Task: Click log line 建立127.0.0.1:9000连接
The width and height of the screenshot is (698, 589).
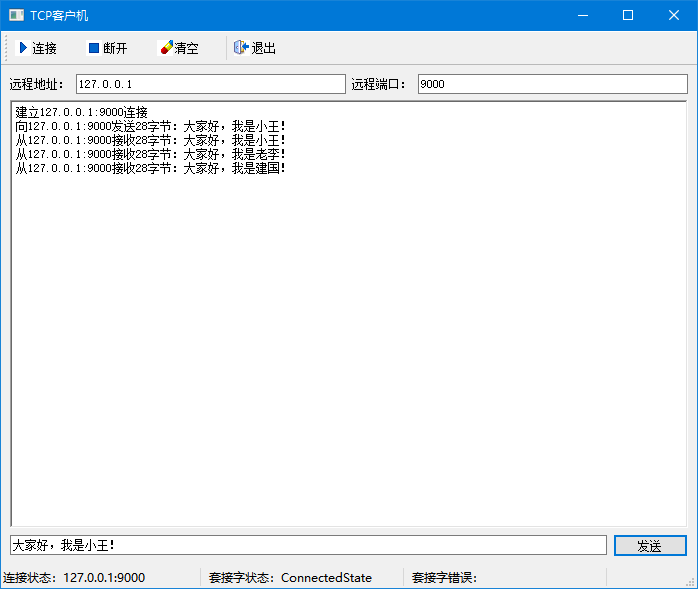Action: click(x=81, y=112)
